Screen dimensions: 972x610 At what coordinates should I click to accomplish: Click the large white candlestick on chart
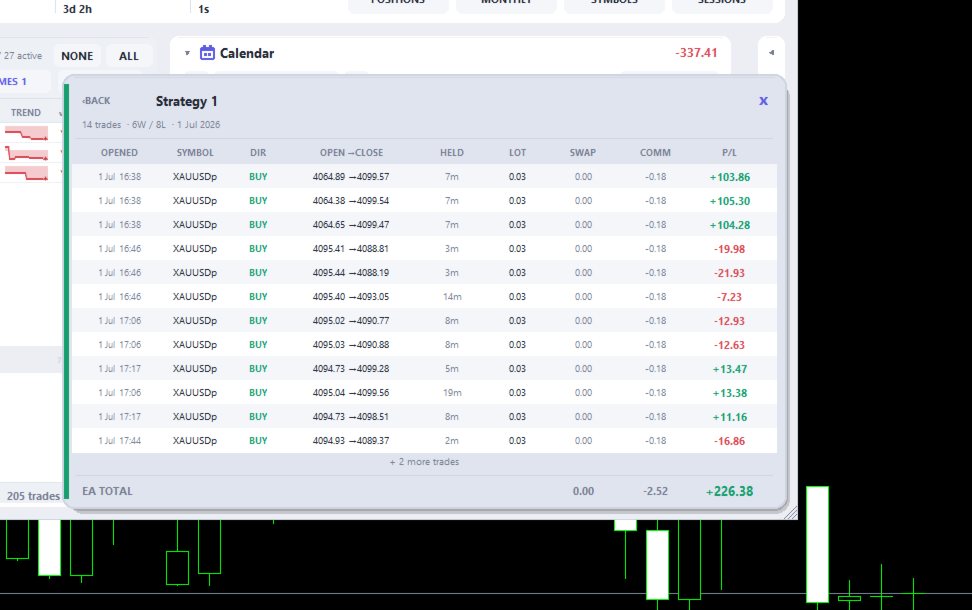[x=817, y=544]
